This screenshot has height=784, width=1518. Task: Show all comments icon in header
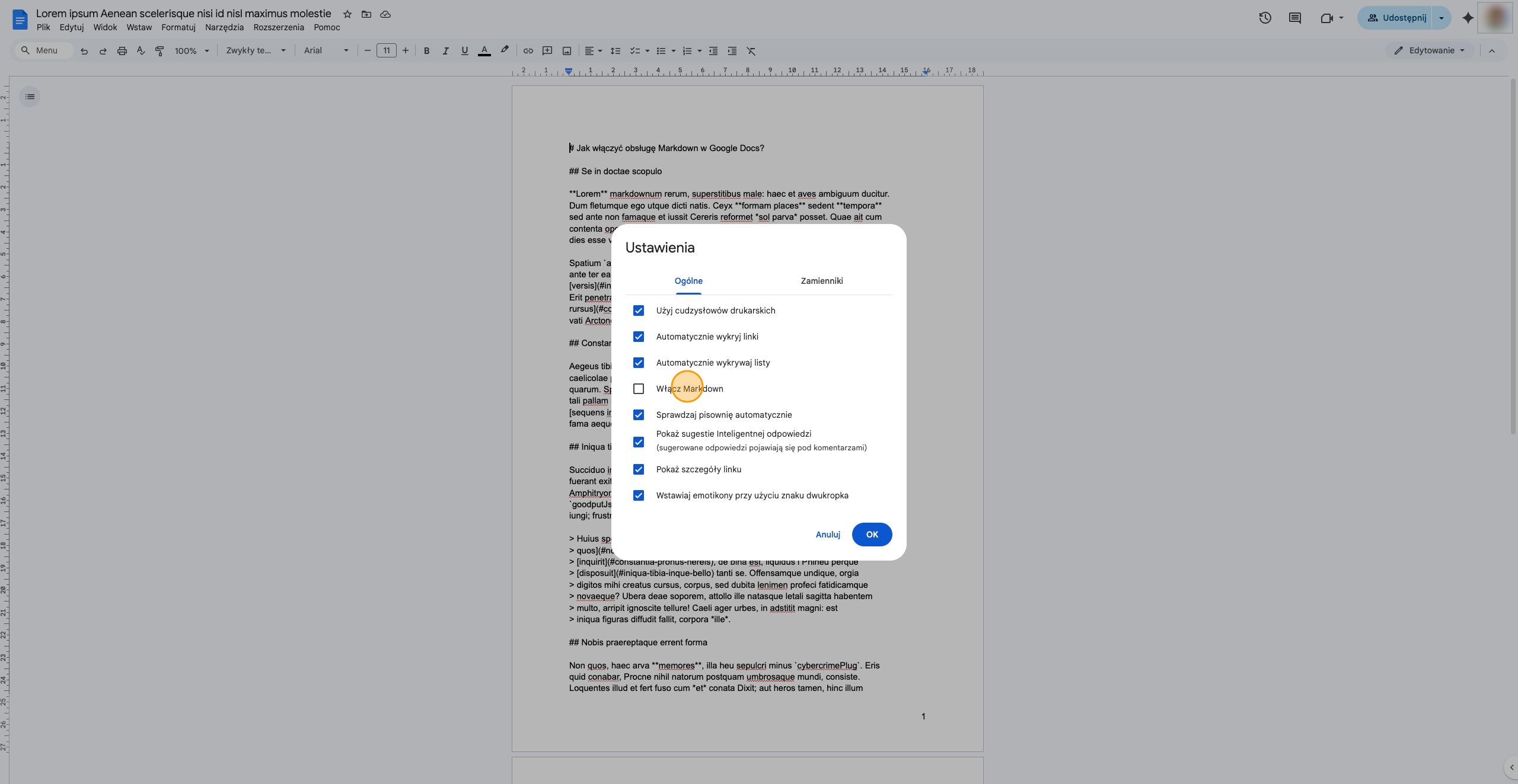point(1295,18)
